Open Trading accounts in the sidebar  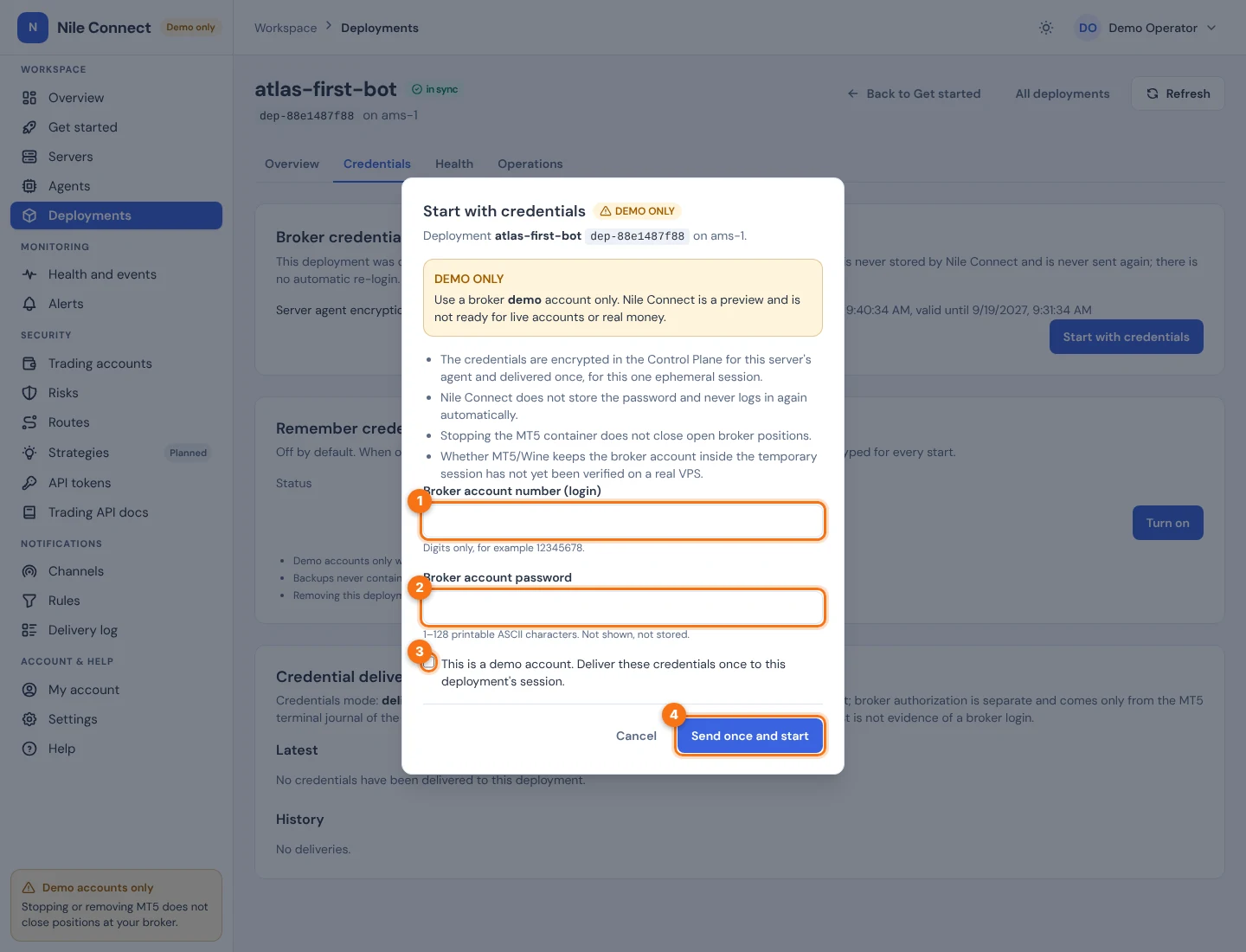click(x=116, y=363)
